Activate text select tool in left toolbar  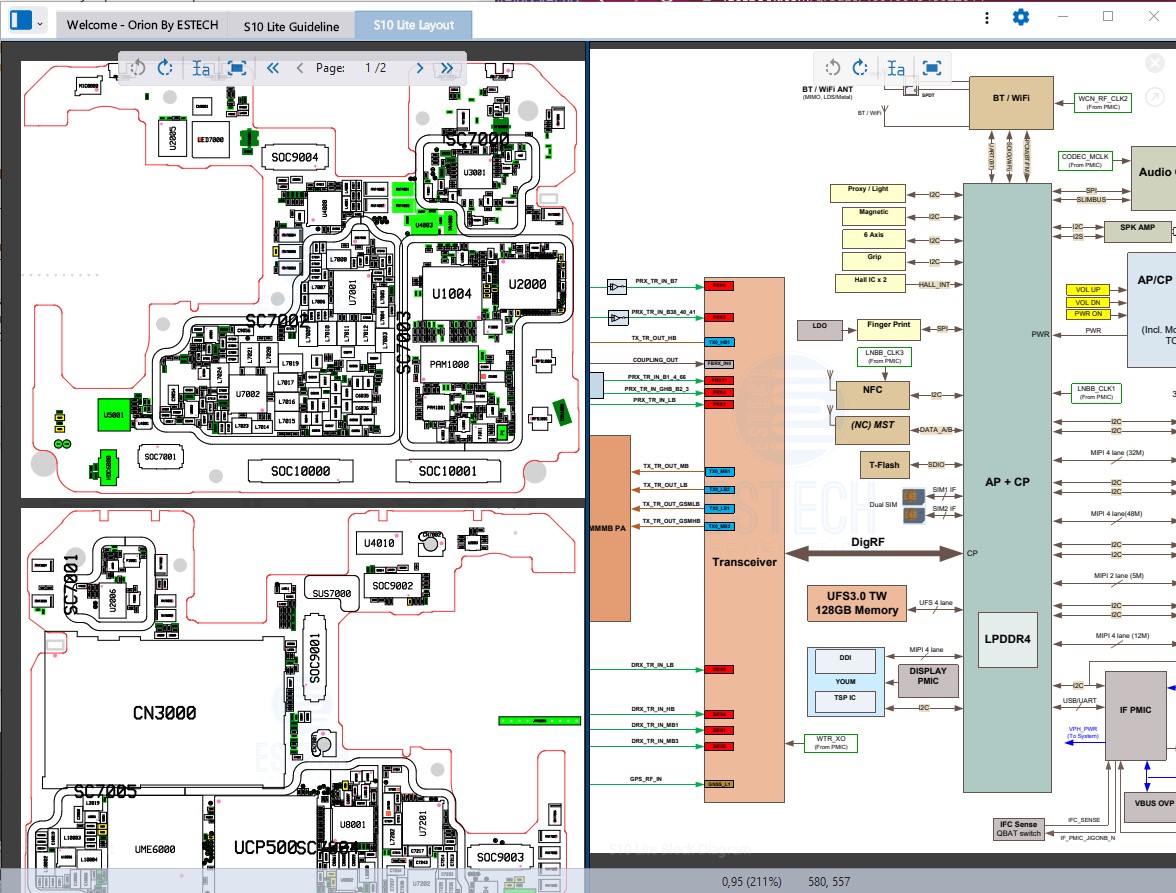201,68
